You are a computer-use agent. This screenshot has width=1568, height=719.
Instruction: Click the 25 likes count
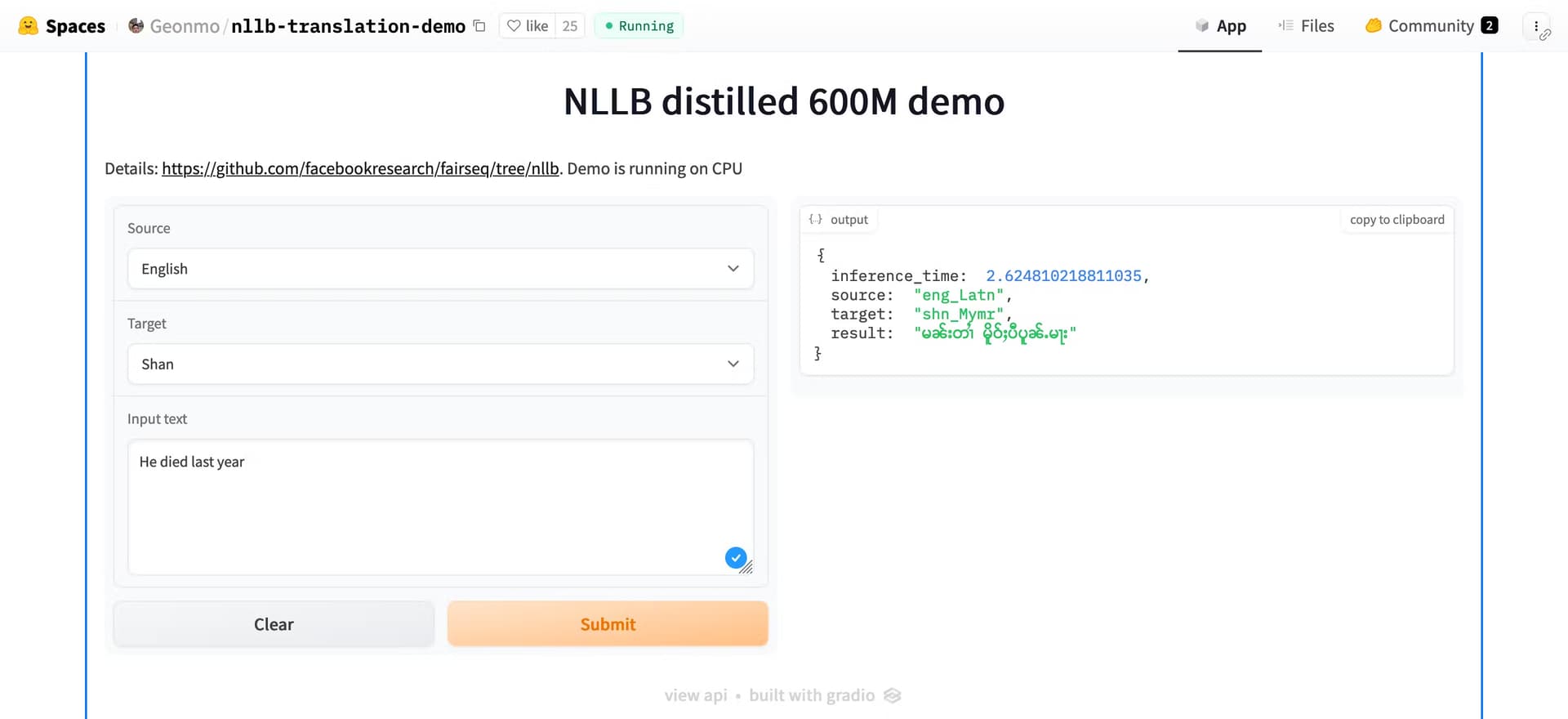(570, 26)
